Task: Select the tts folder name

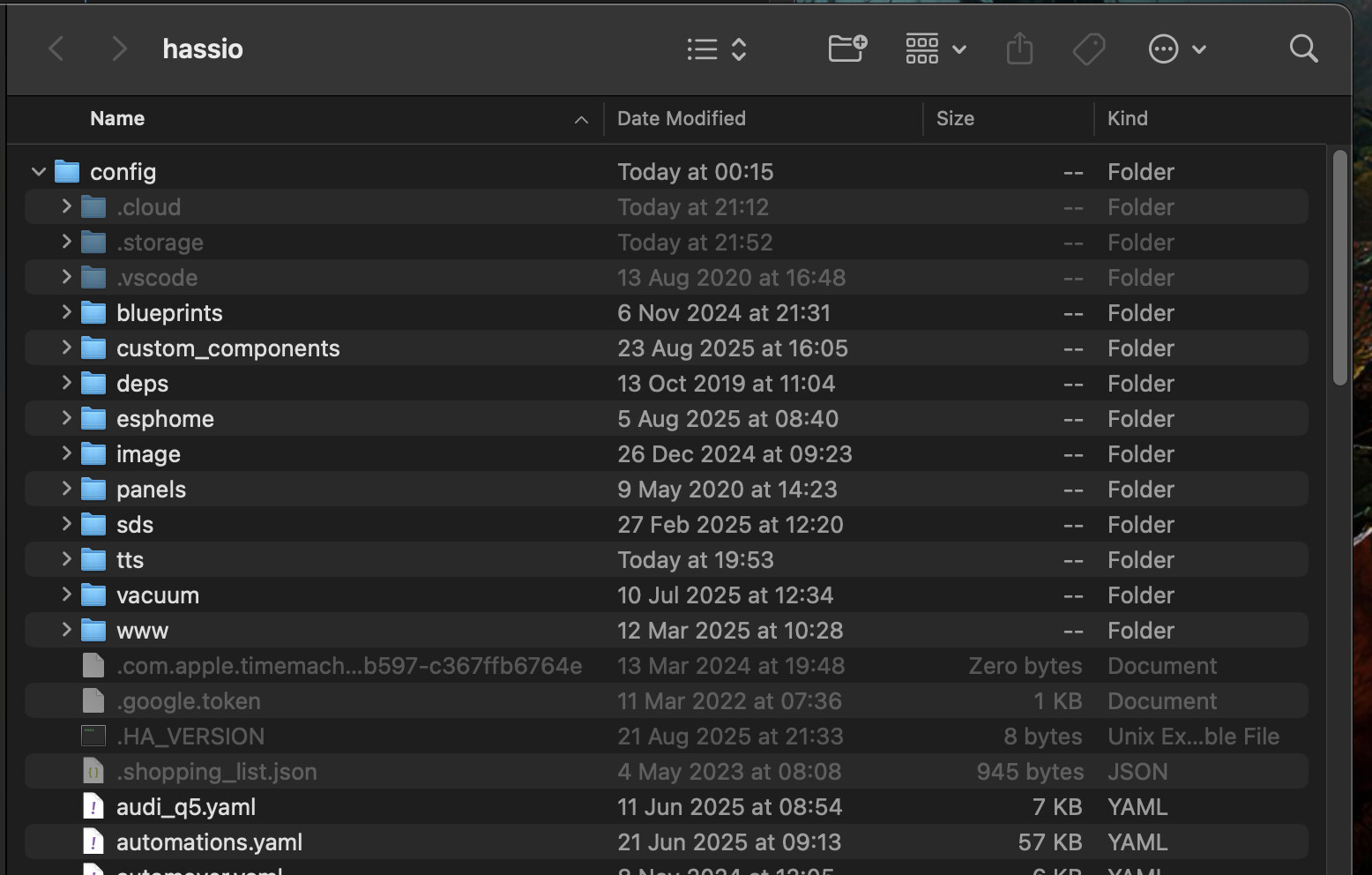Action: 130,560
